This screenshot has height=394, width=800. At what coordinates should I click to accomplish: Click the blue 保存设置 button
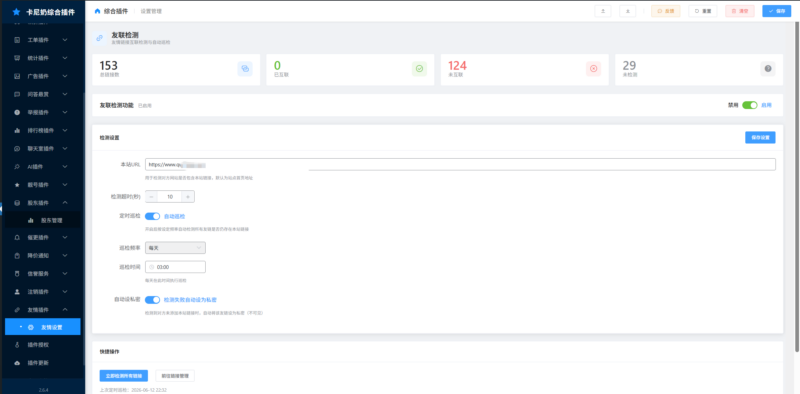[760, 137]
